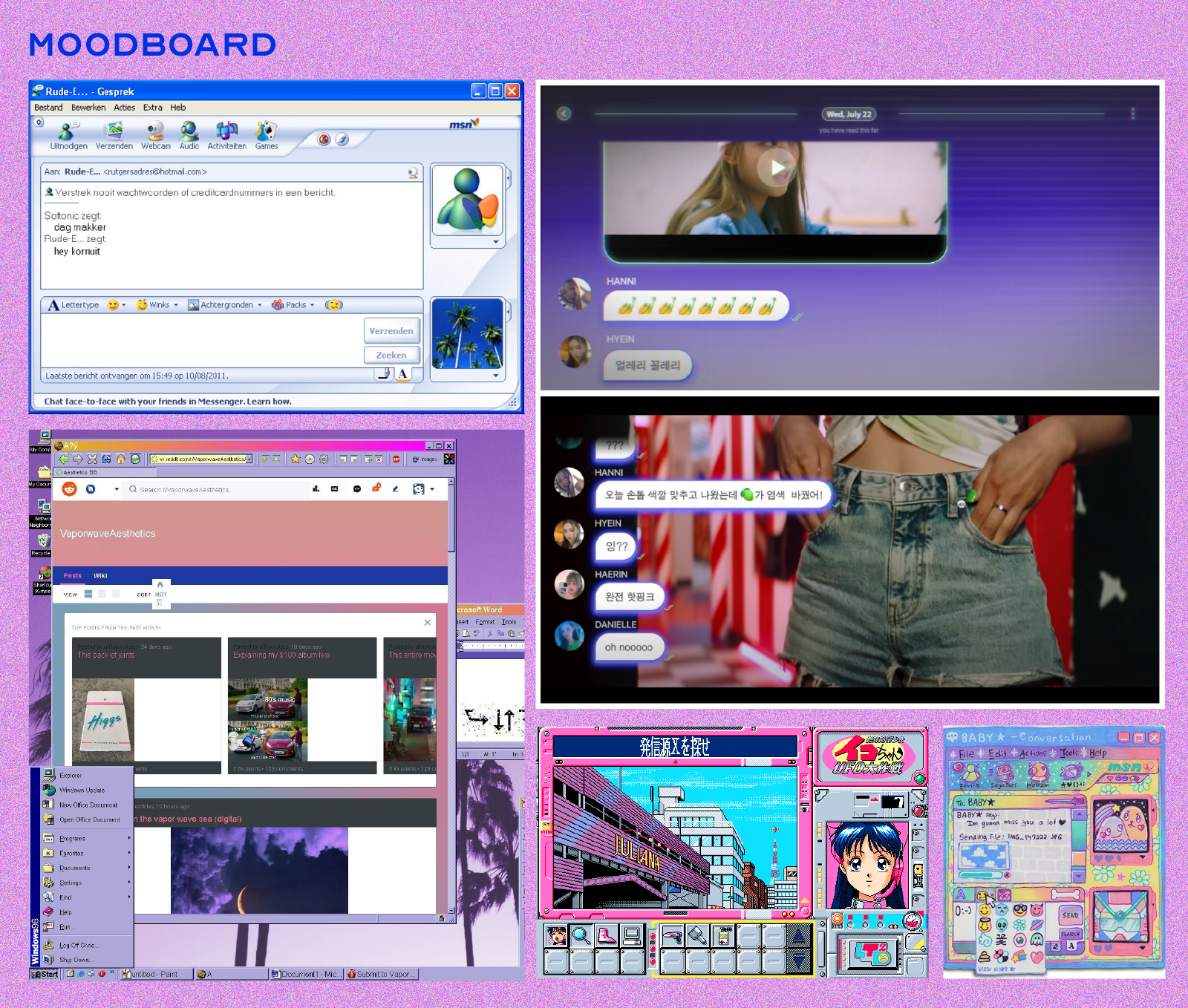The image size is (1188, 1008).
Task: Click the scroll down arrow in the pixel game inventory
Action: [799, 960]
